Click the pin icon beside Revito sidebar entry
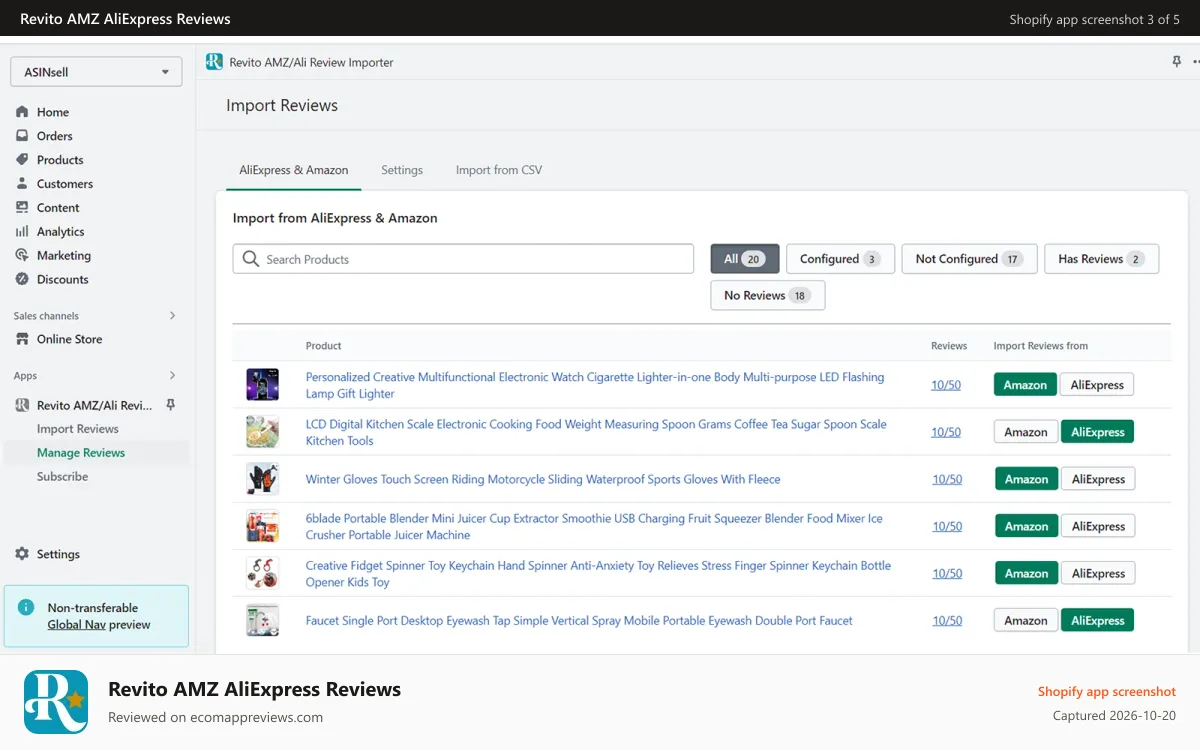The image size is (1200, 750). (x=170, y=405)
